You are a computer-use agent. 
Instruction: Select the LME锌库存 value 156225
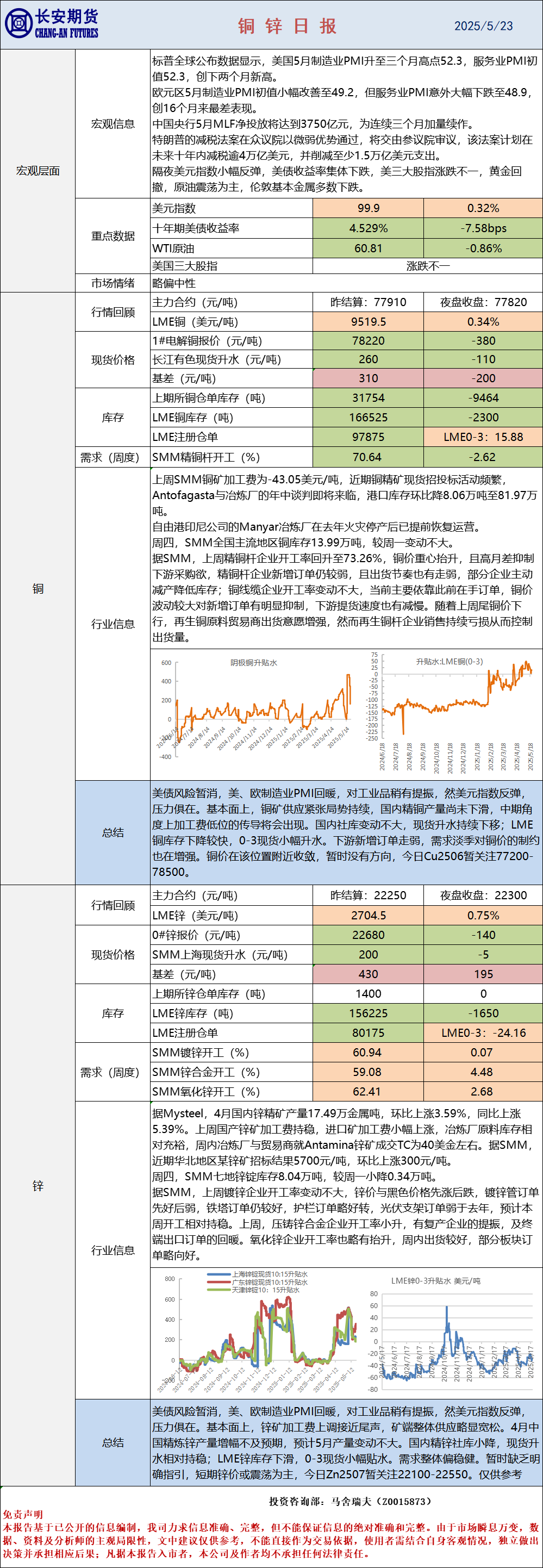tap(369, 1013)
